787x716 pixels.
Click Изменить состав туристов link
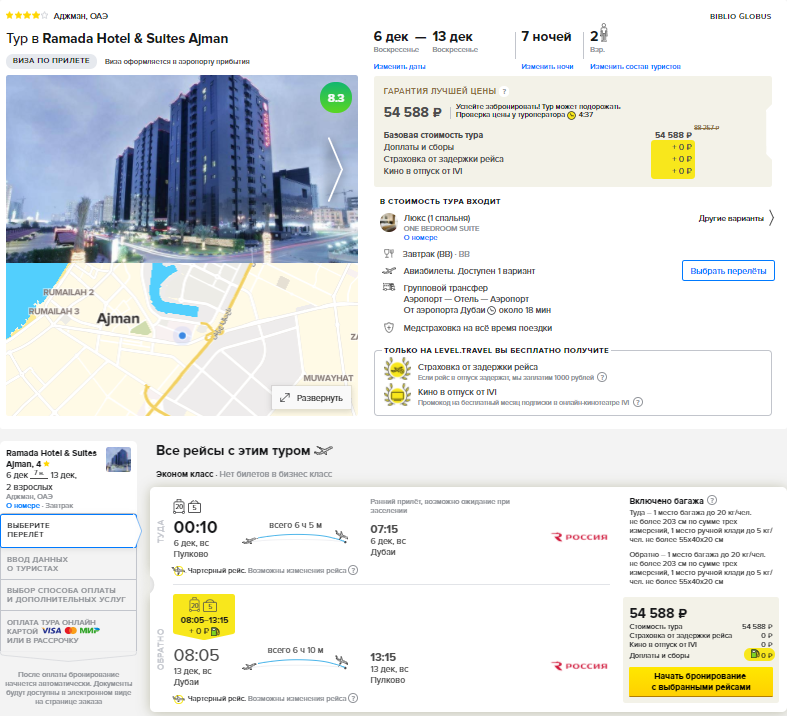point(635,66)
